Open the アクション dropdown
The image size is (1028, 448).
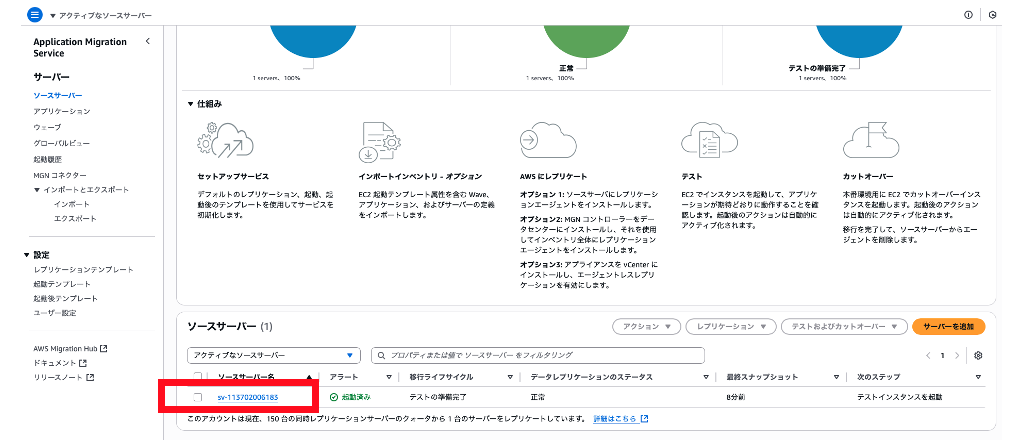[x=646, y=327]
